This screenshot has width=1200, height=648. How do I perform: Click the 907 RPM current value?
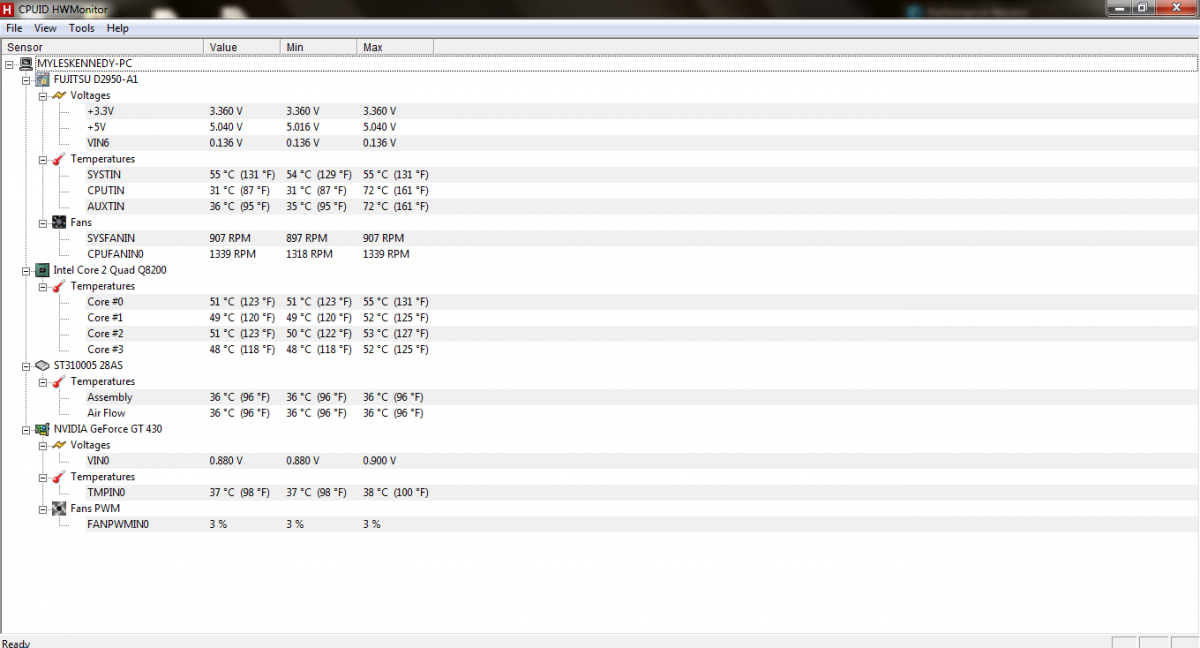click(x=230, y=238)
